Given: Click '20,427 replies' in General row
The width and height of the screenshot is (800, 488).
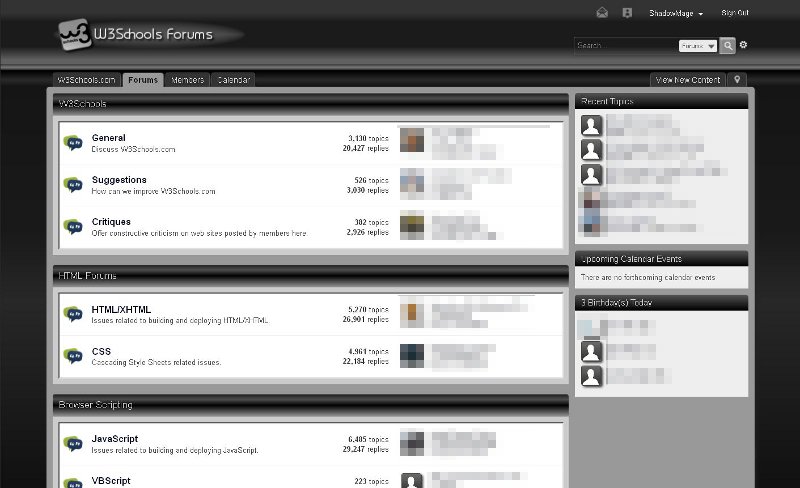Looking at the screenshot, I should click(365, 149).
